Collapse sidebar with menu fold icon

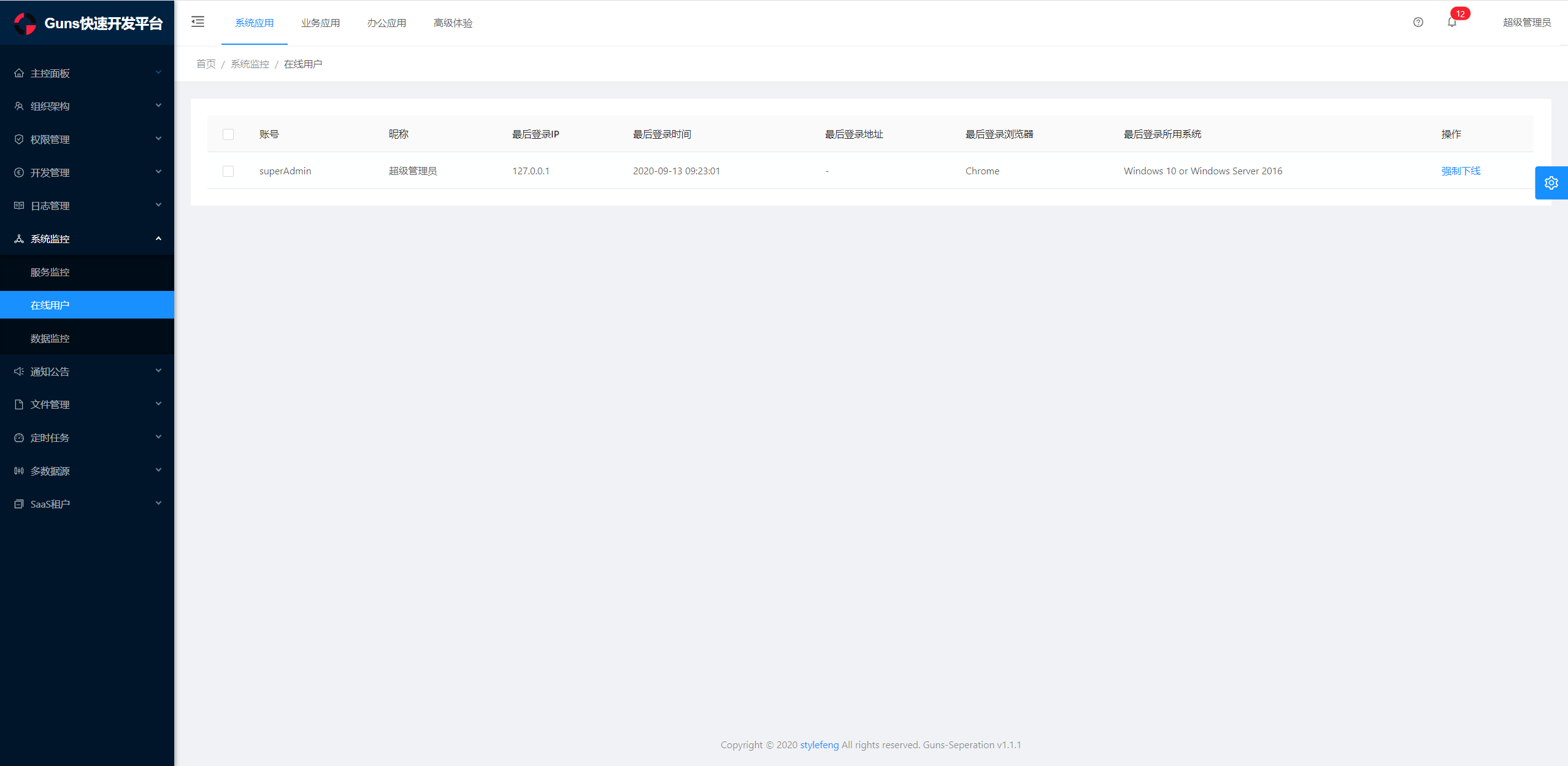(198, 22)
